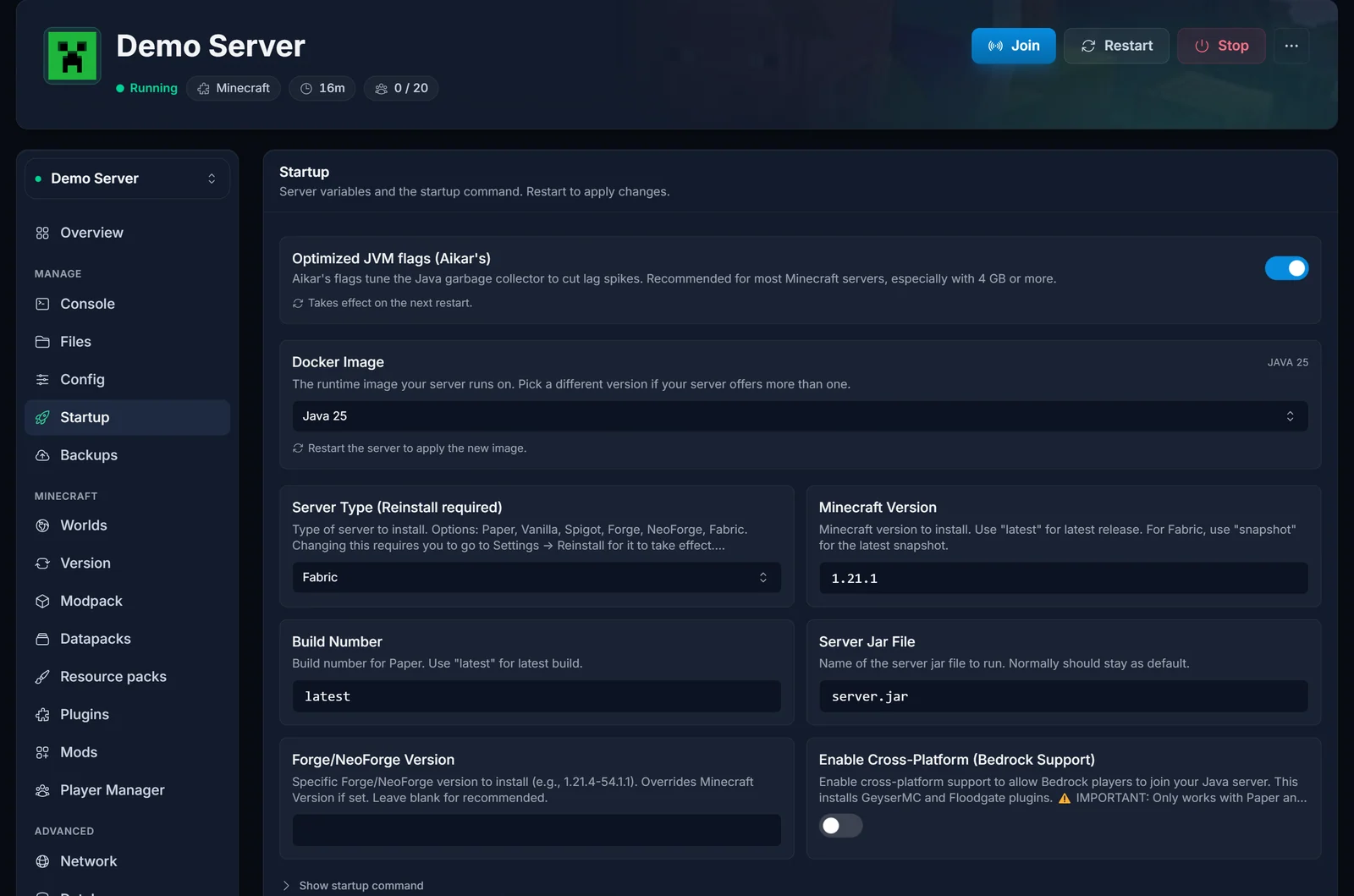The width and height of the screenshot is (1354, 896).
Task: Click the 16m uptime badge
Action: [322, 88]
